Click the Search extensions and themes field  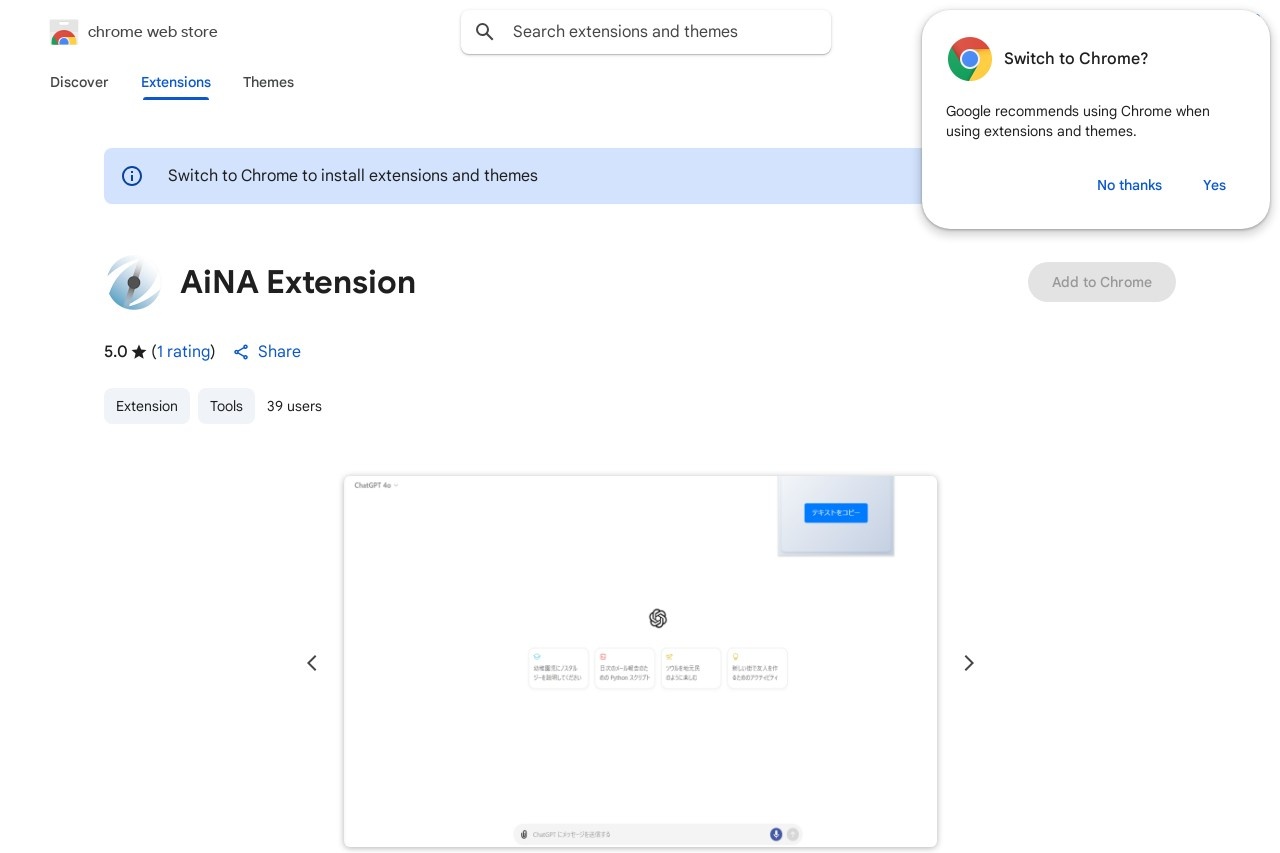point(646,32)
